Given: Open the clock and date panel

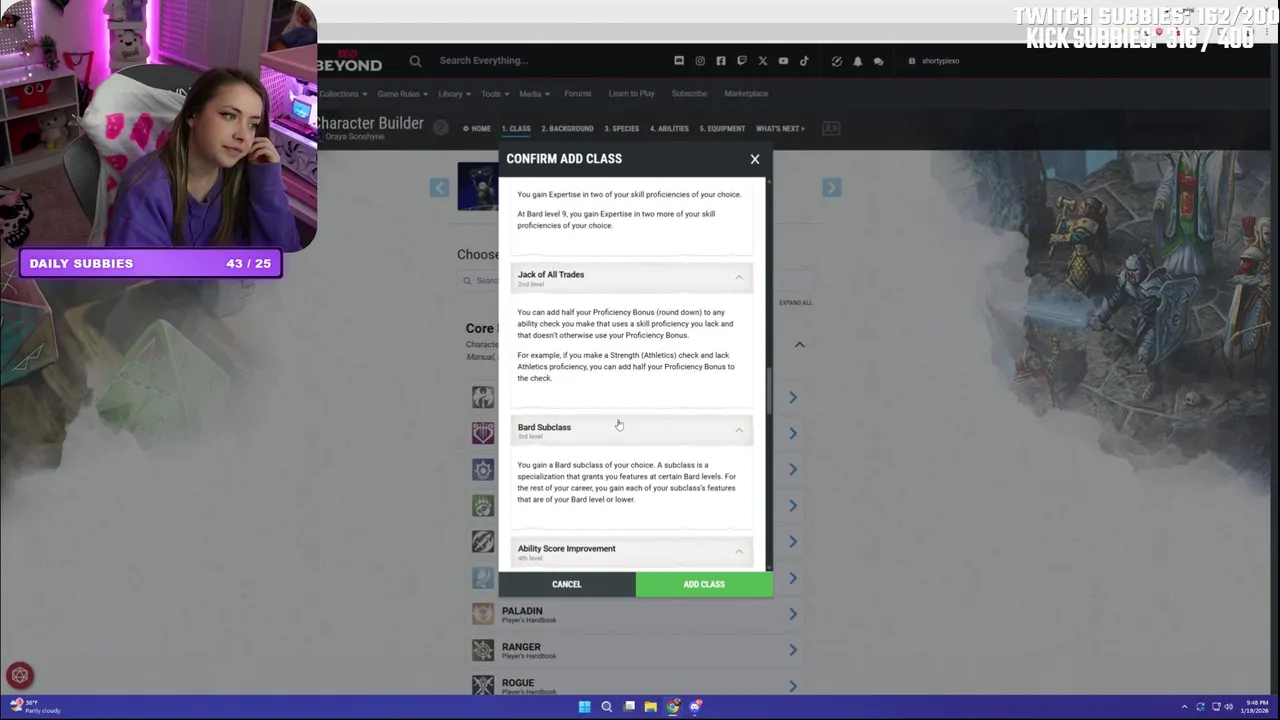Looking at the screenshot, I should pos(1256,707).
